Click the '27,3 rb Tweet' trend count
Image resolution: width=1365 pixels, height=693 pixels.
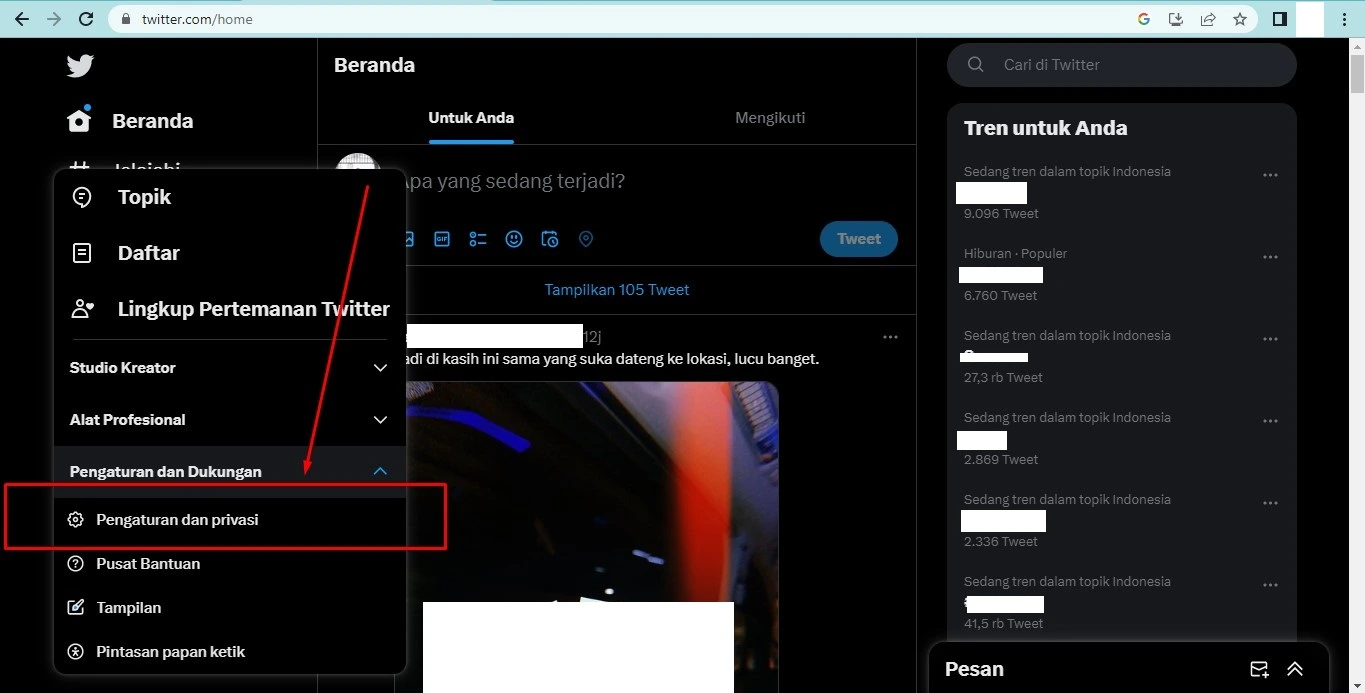click(x=1003, y=378)
